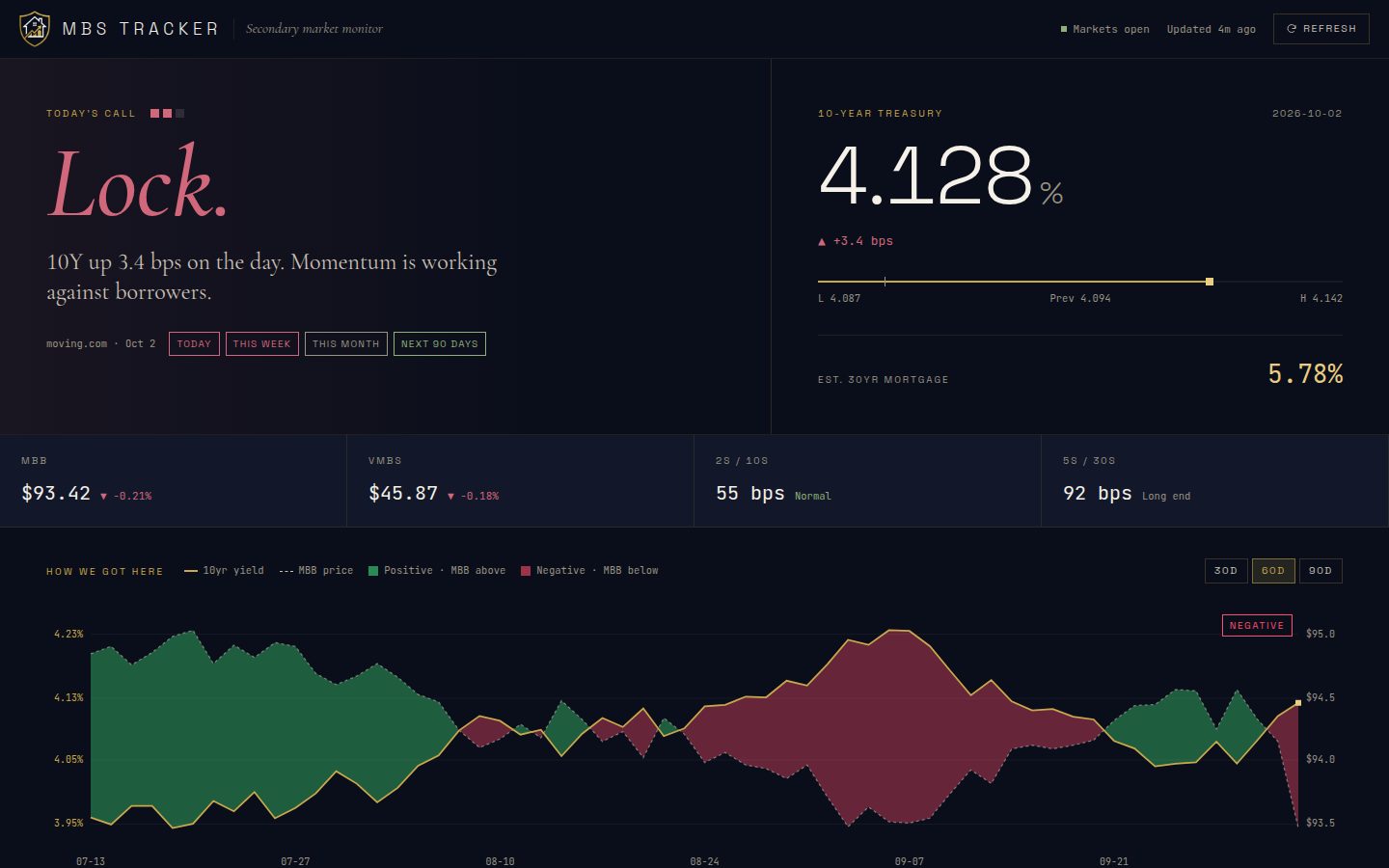
Task: Click the 4.128 Treasury yield figure
Action: 926,176
